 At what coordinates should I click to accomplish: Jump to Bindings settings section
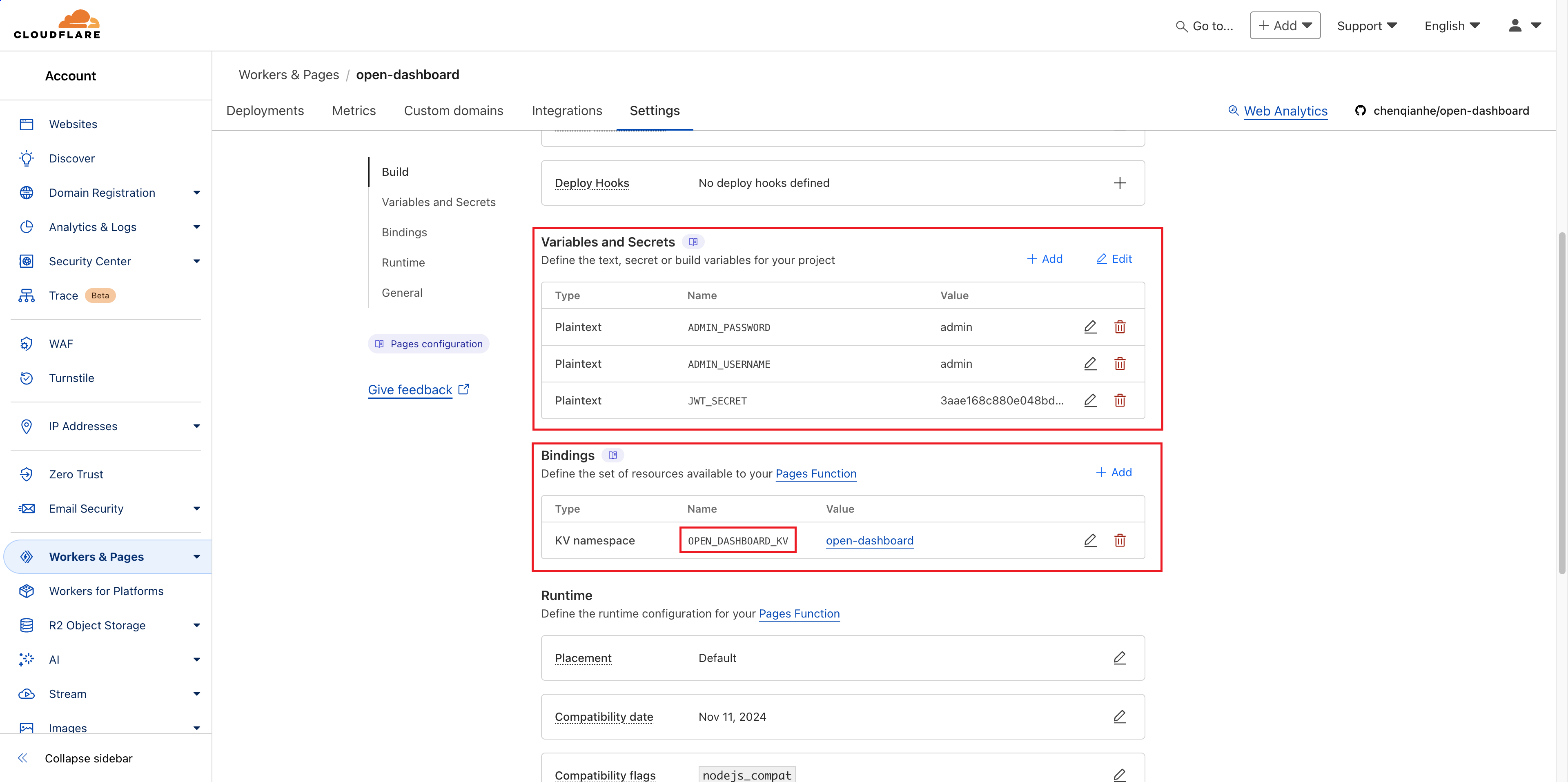click(404, 232)
